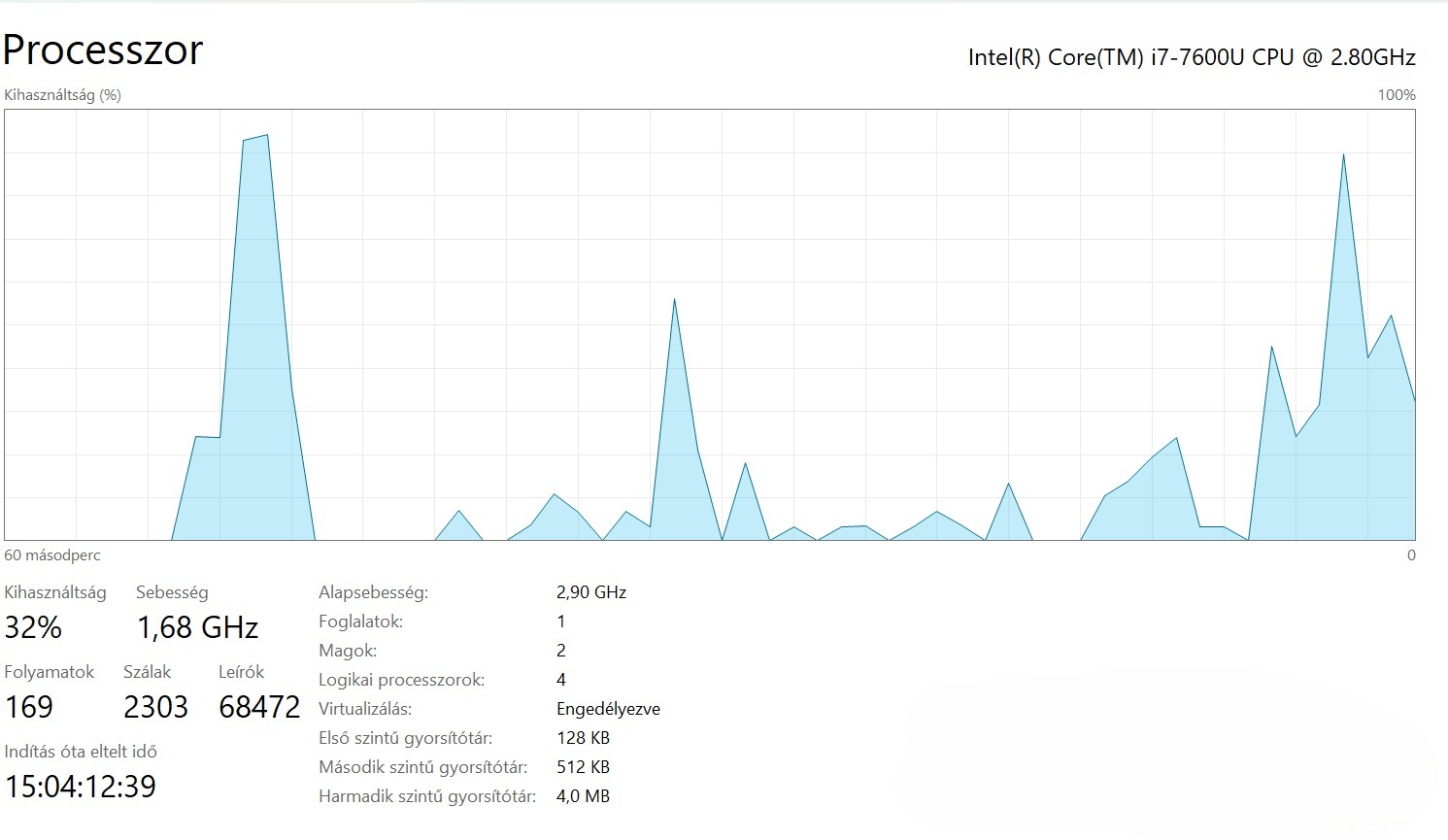Click the 32% utilization value
Viewport: 1448px width, 840px height.
(33, 627)
